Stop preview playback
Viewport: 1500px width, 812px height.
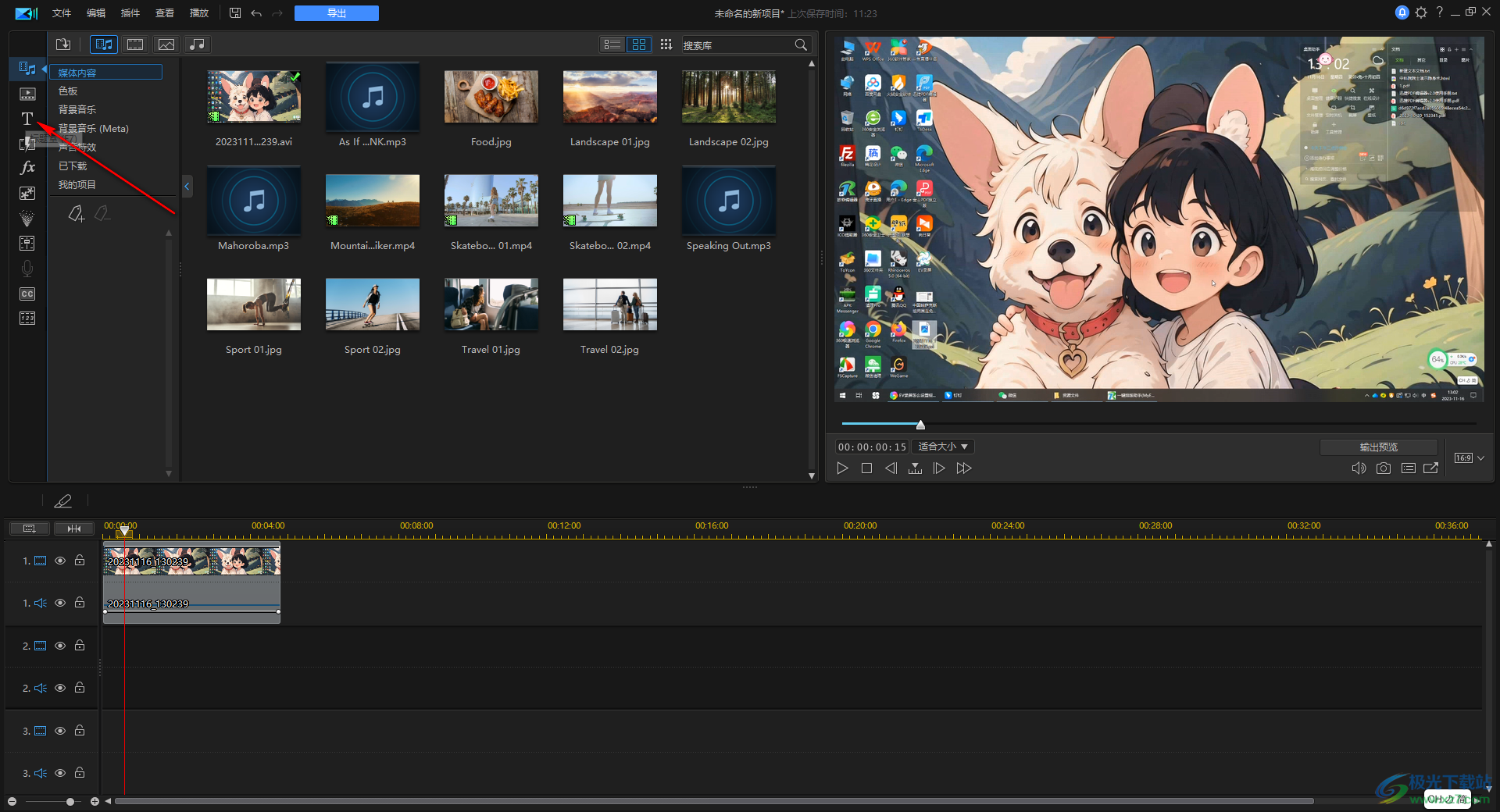click(x=866, y=468)
